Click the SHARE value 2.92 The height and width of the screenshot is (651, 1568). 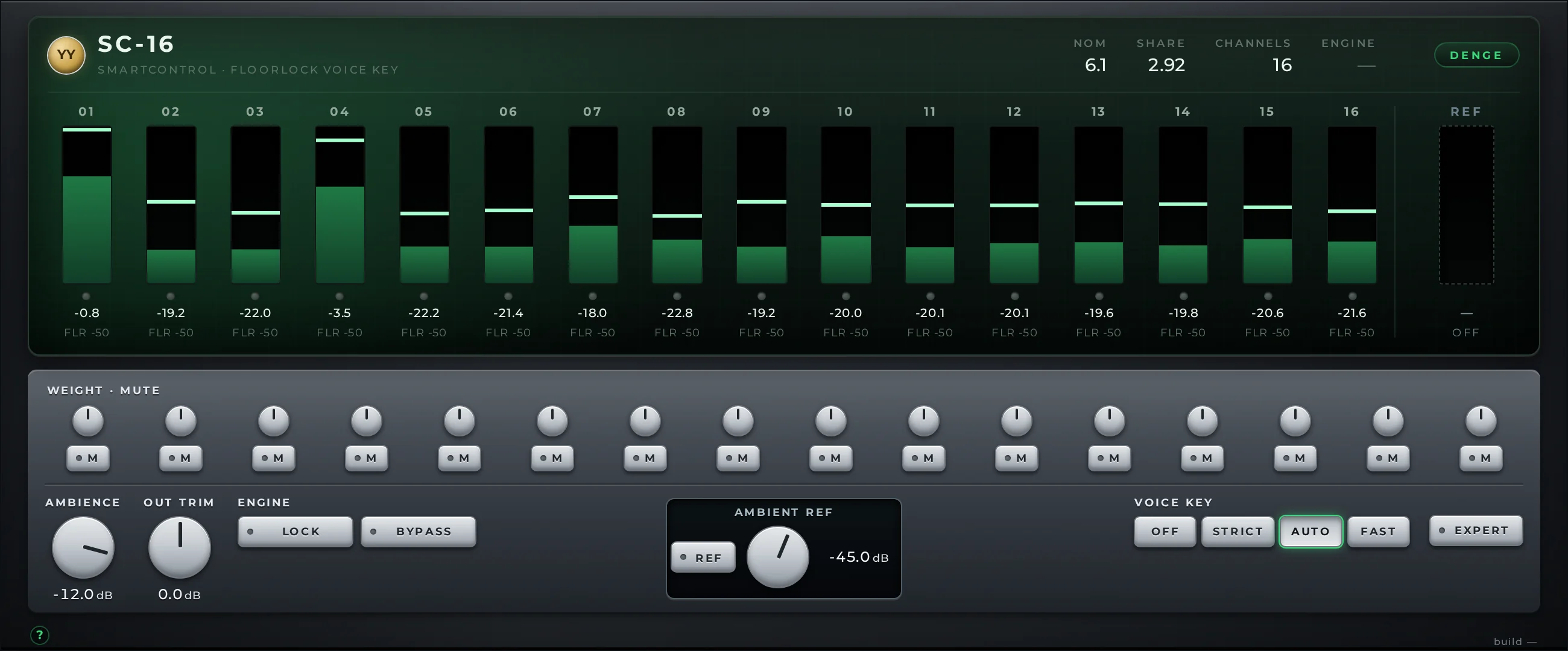1166,65
